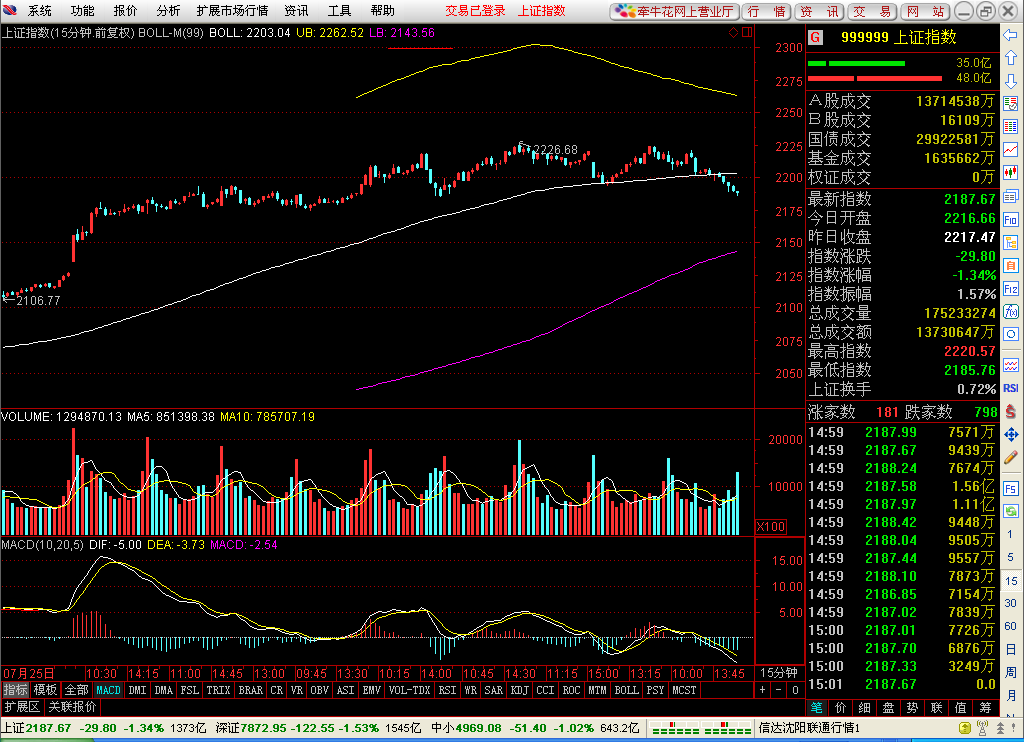Select the 5-minute period
The height and width of the screenshot is (742, 1024).
(1011, 557)
